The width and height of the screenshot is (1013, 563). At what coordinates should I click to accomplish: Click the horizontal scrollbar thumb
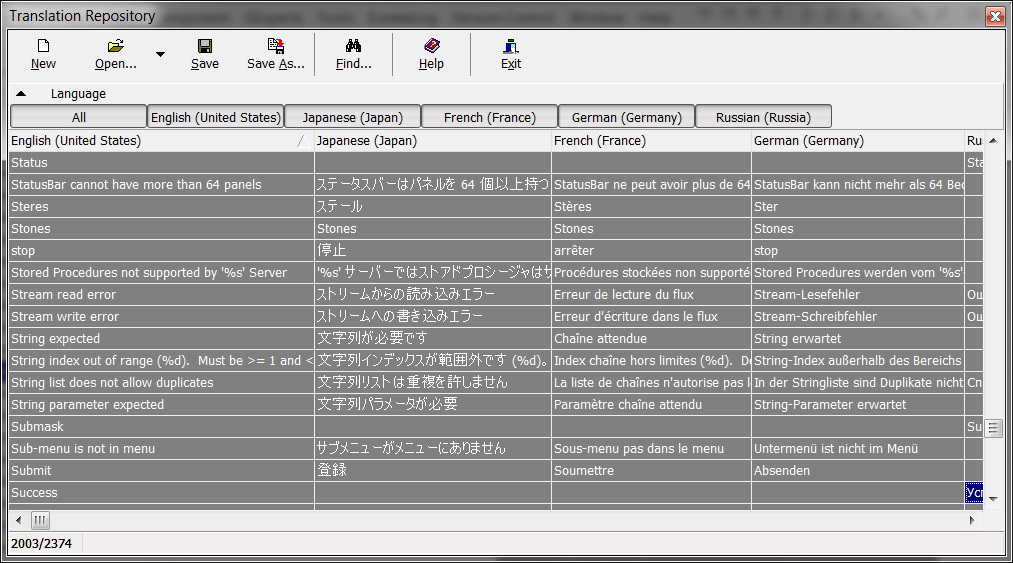click(40, 520)
